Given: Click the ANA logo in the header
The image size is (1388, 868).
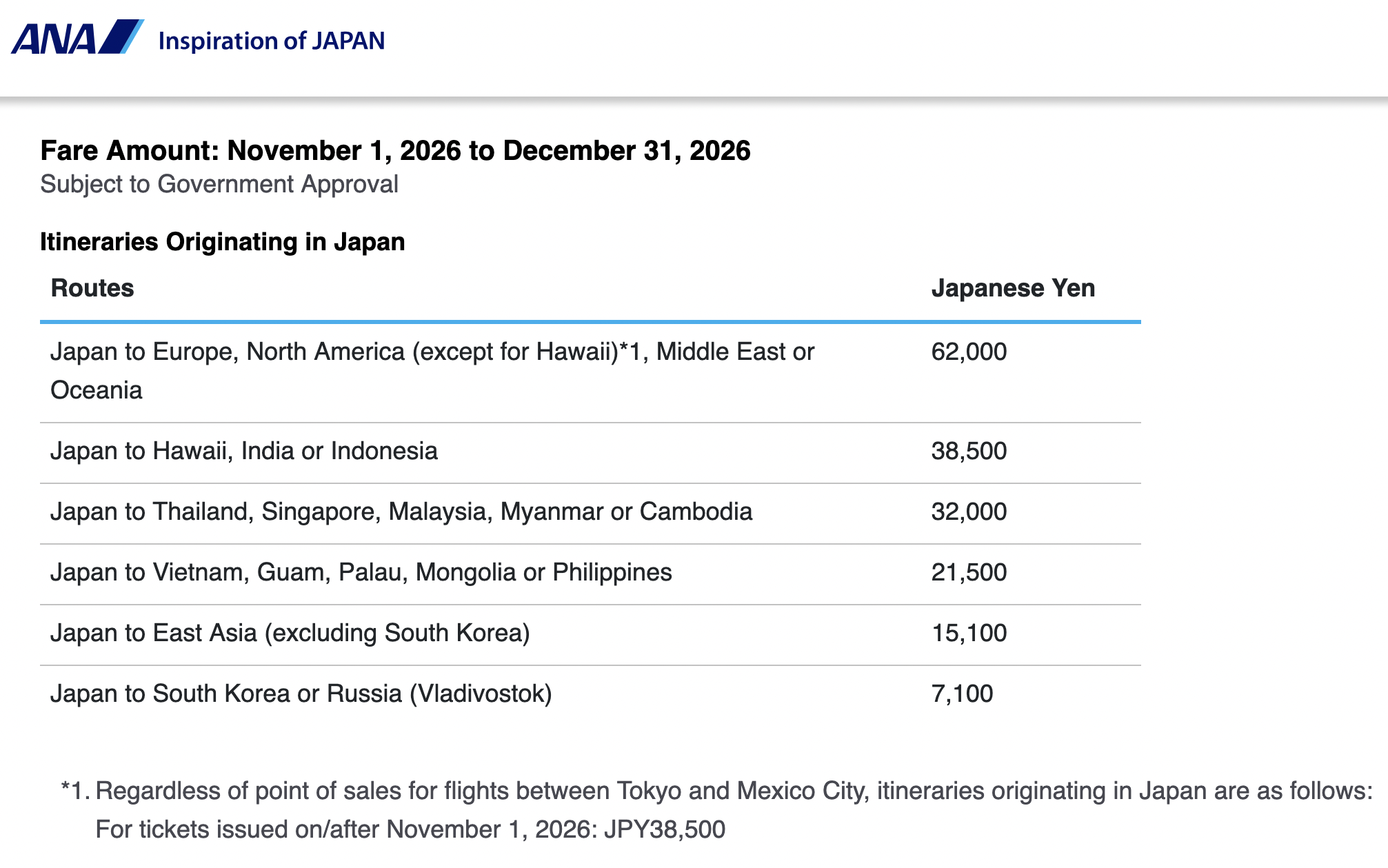Looking at the screenshot, I should (x=77, y=38).
